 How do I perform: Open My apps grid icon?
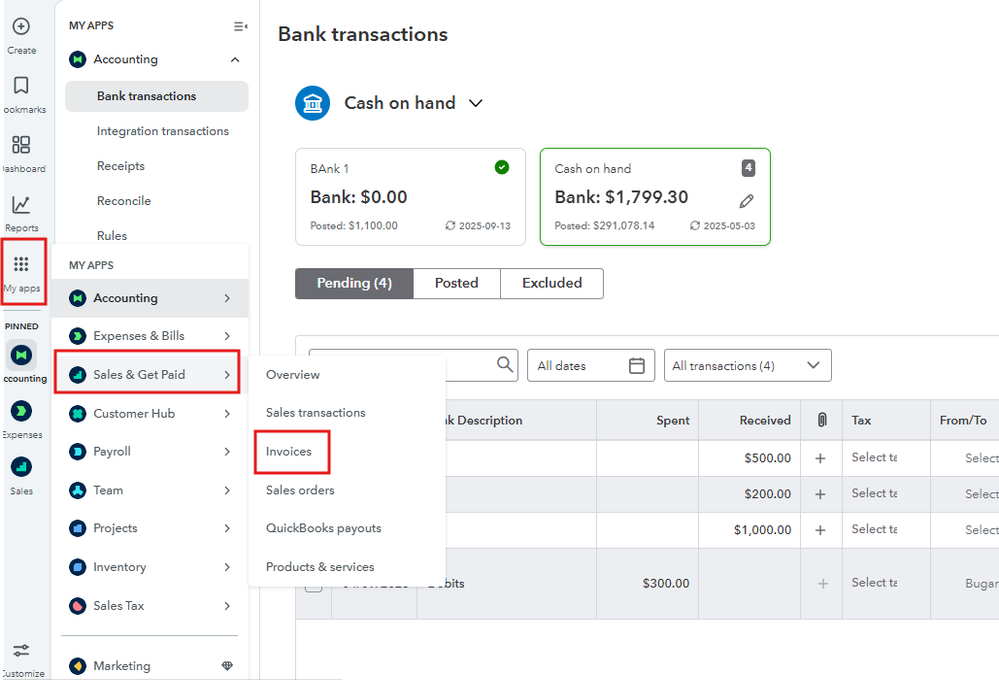point(21,264)
